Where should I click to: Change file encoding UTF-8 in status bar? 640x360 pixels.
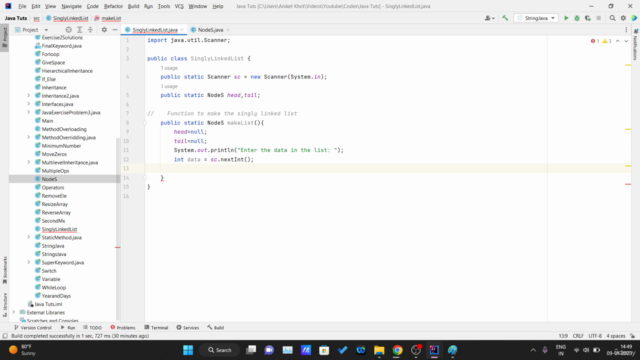pos(595,336)
